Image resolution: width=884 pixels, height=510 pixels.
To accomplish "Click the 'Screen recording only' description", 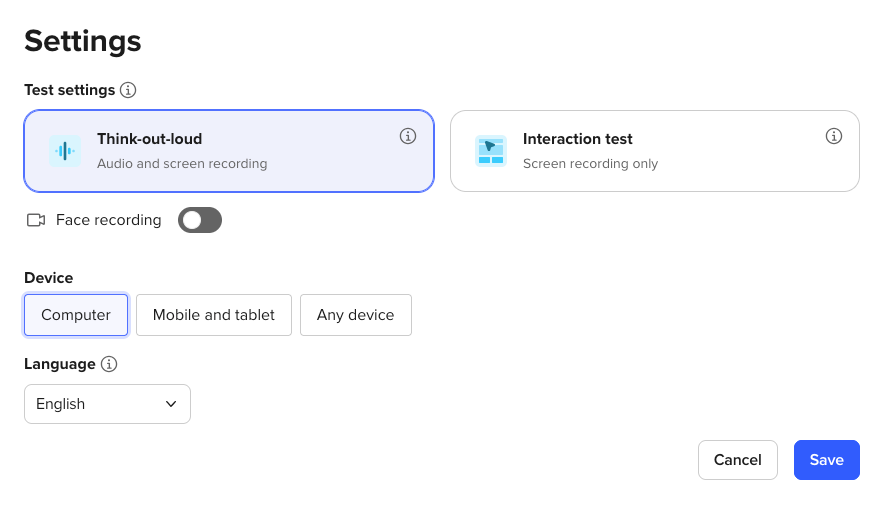I will tap(590, 163).
